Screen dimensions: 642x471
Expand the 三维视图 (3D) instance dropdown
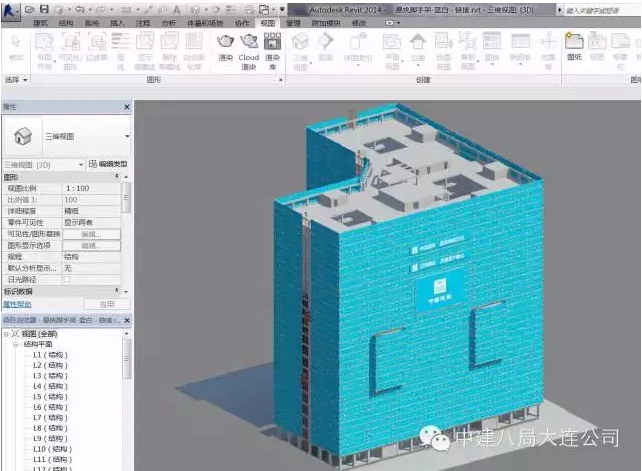(80, 164)
